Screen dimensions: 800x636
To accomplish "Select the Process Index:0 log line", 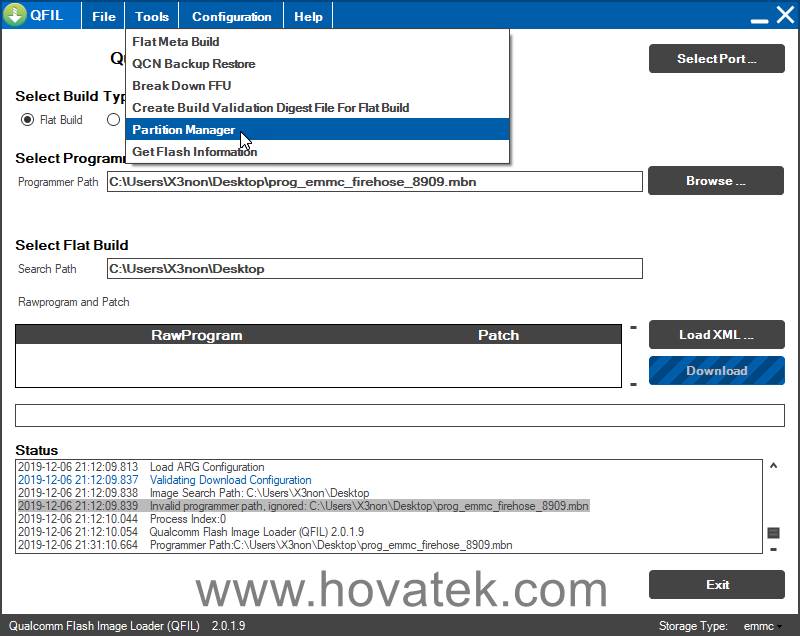I will click(121, 519).
